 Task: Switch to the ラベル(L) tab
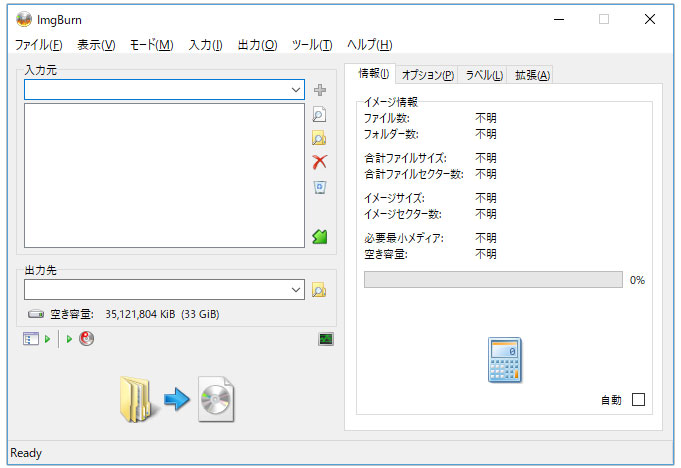484,75
